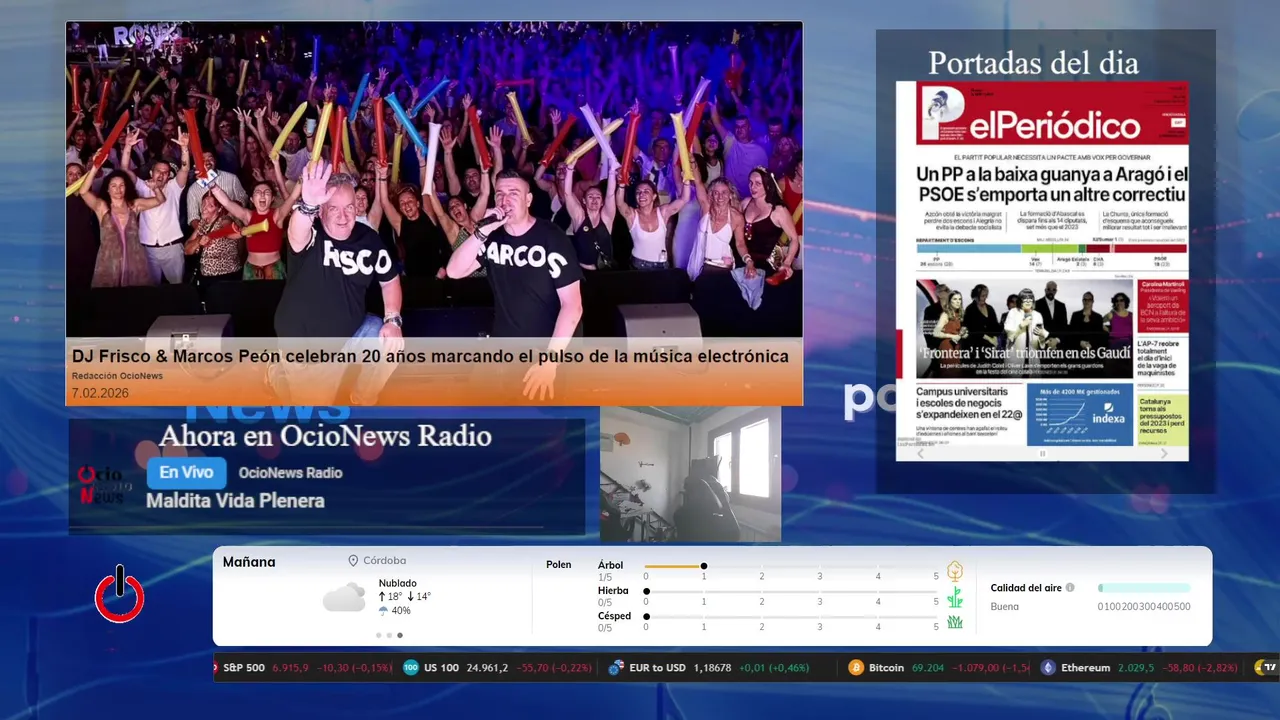This screenshot has height=720, width=1280.
Task: Select the first weather carousel dot
Action: [x=378, y=635]
